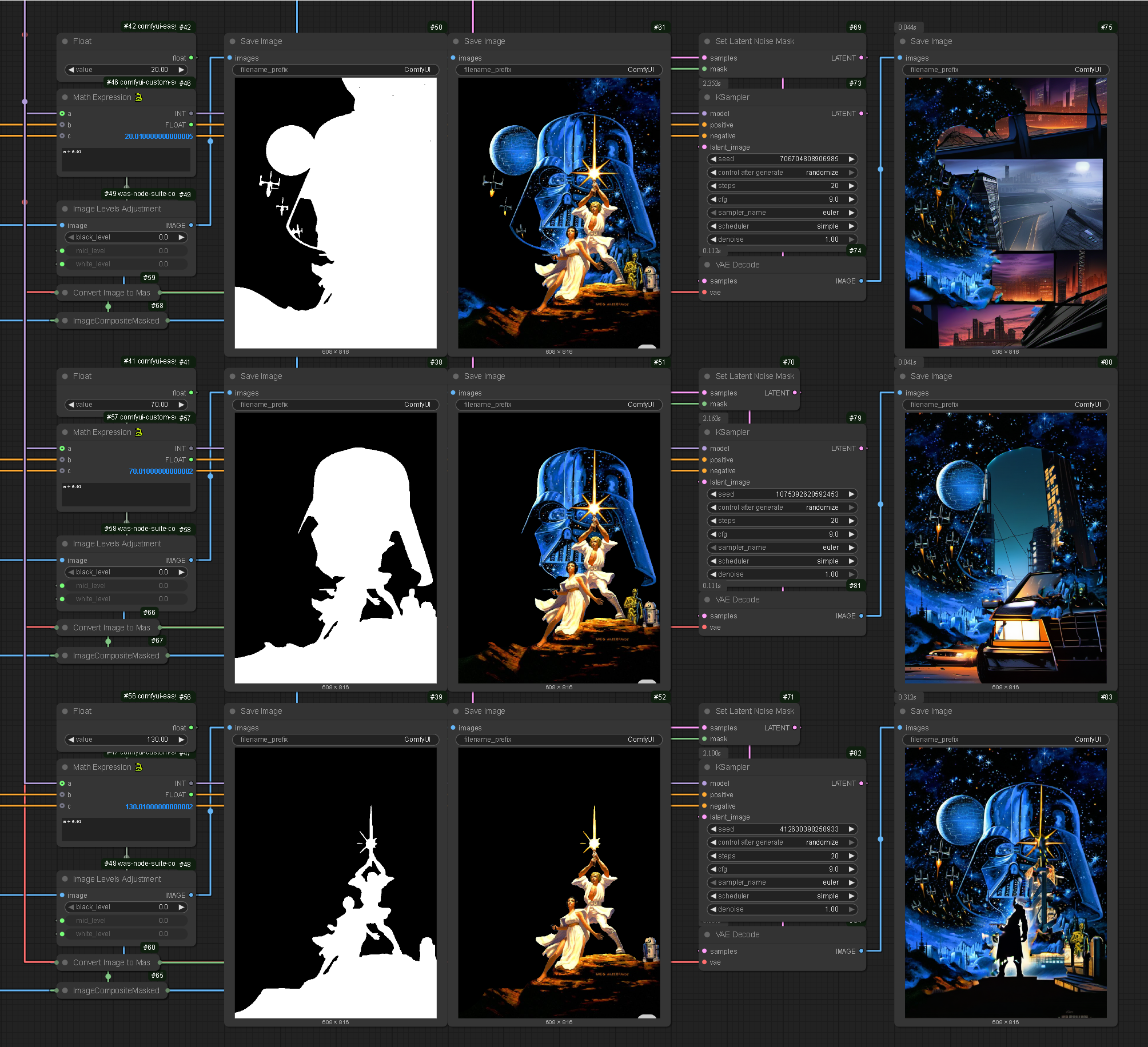The image size is (1148, 1047).
Task: Click node ID badge #75
Action: tap(1107, 27)
